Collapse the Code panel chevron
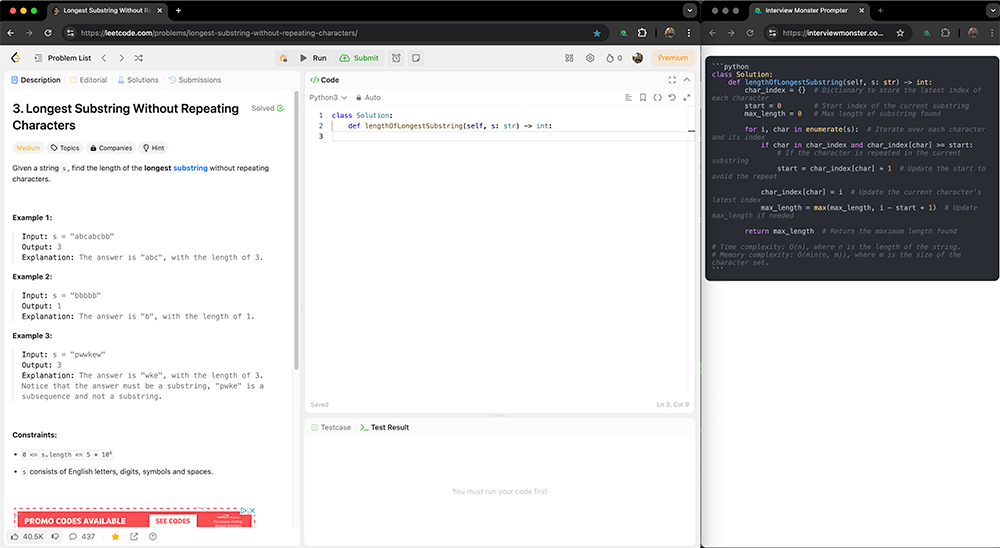 pyautogui.click(x=686, y=80)
